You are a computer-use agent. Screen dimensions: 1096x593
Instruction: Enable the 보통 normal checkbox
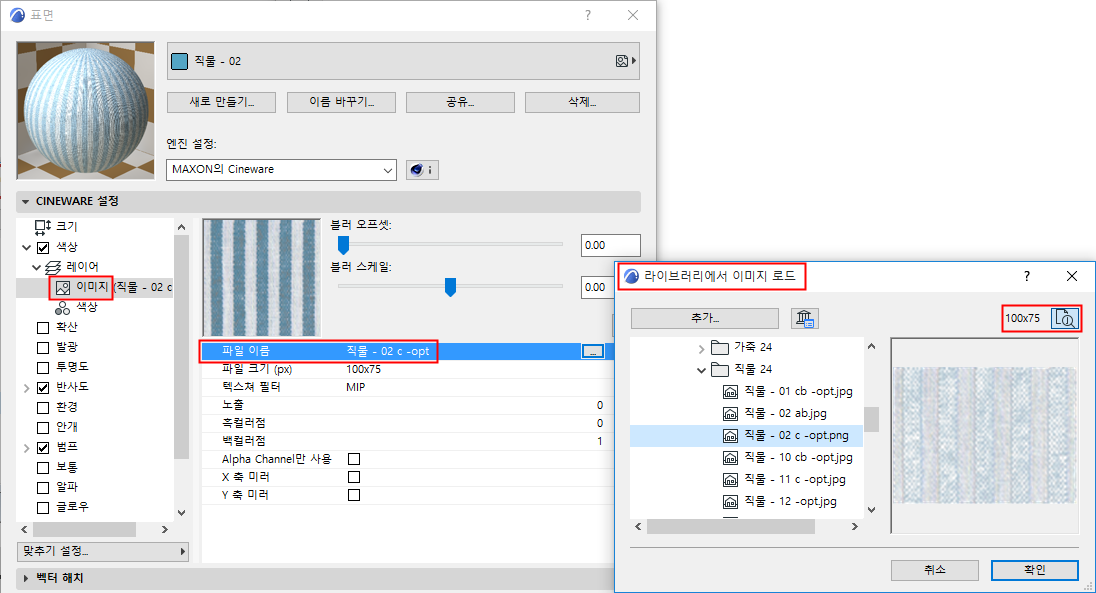[x=43, y=467]
